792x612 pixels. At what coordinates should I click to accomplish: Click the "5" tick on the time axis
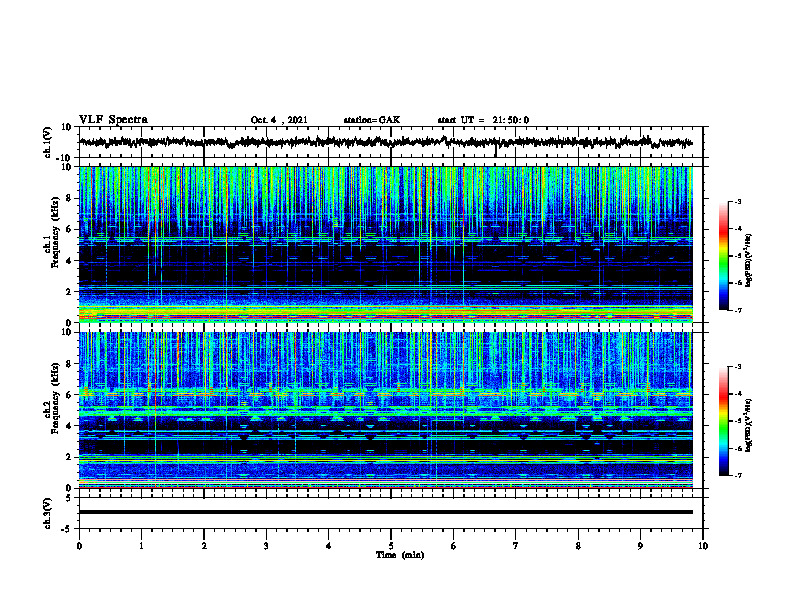(x=391, y=546)
